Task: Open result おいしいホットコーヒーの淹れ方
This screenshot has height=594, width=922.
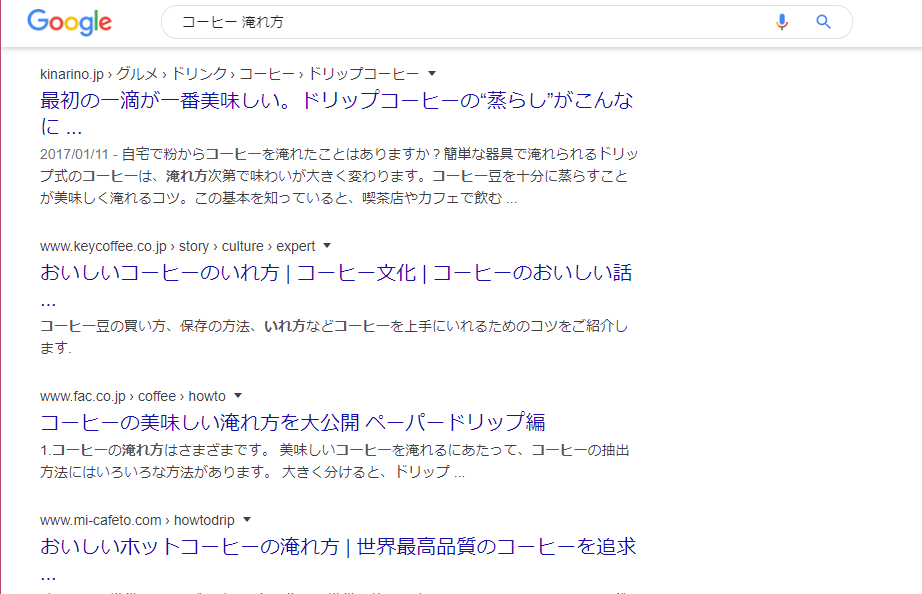Action: (338, 559)
